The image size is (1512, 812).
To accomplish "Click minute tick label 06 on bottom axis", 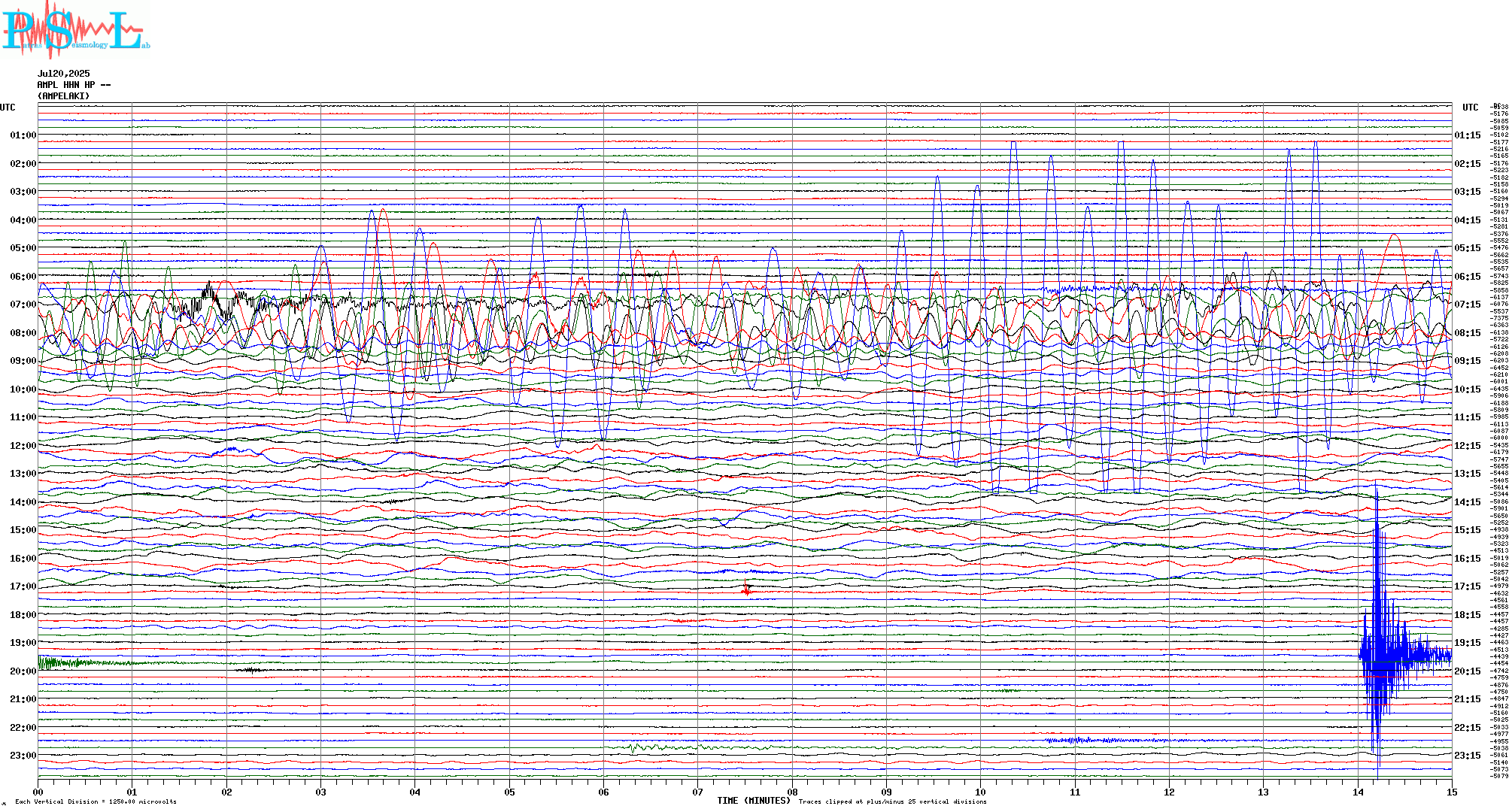I will 603,792.
